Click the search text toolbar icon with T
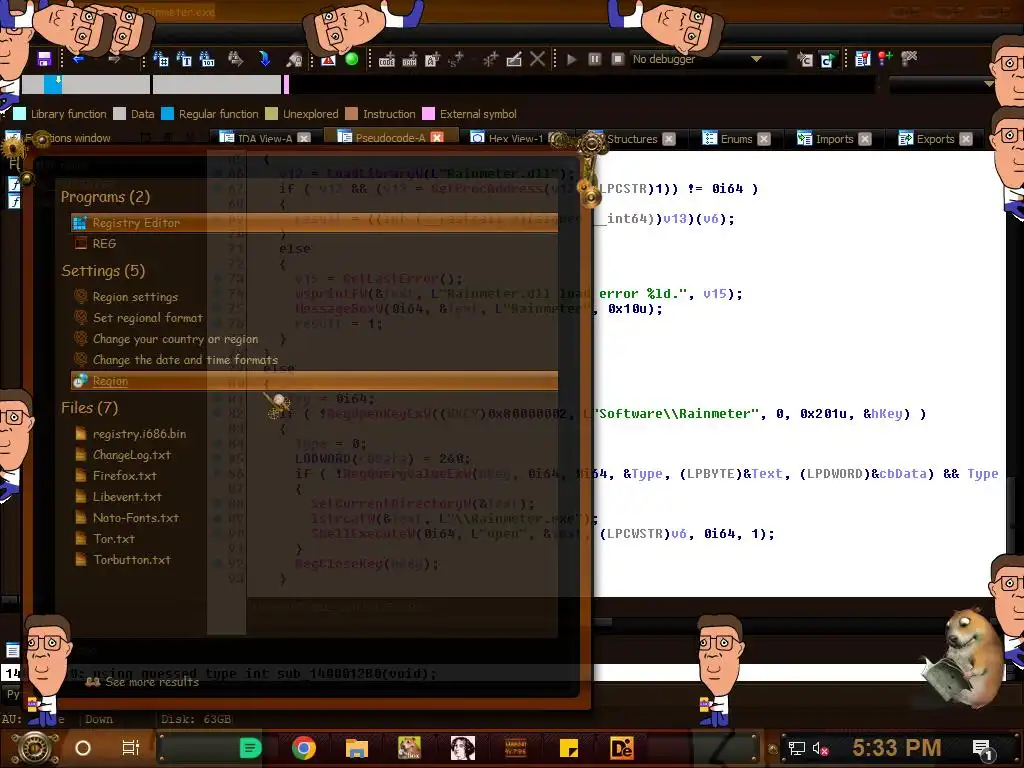 click(184, 59)
